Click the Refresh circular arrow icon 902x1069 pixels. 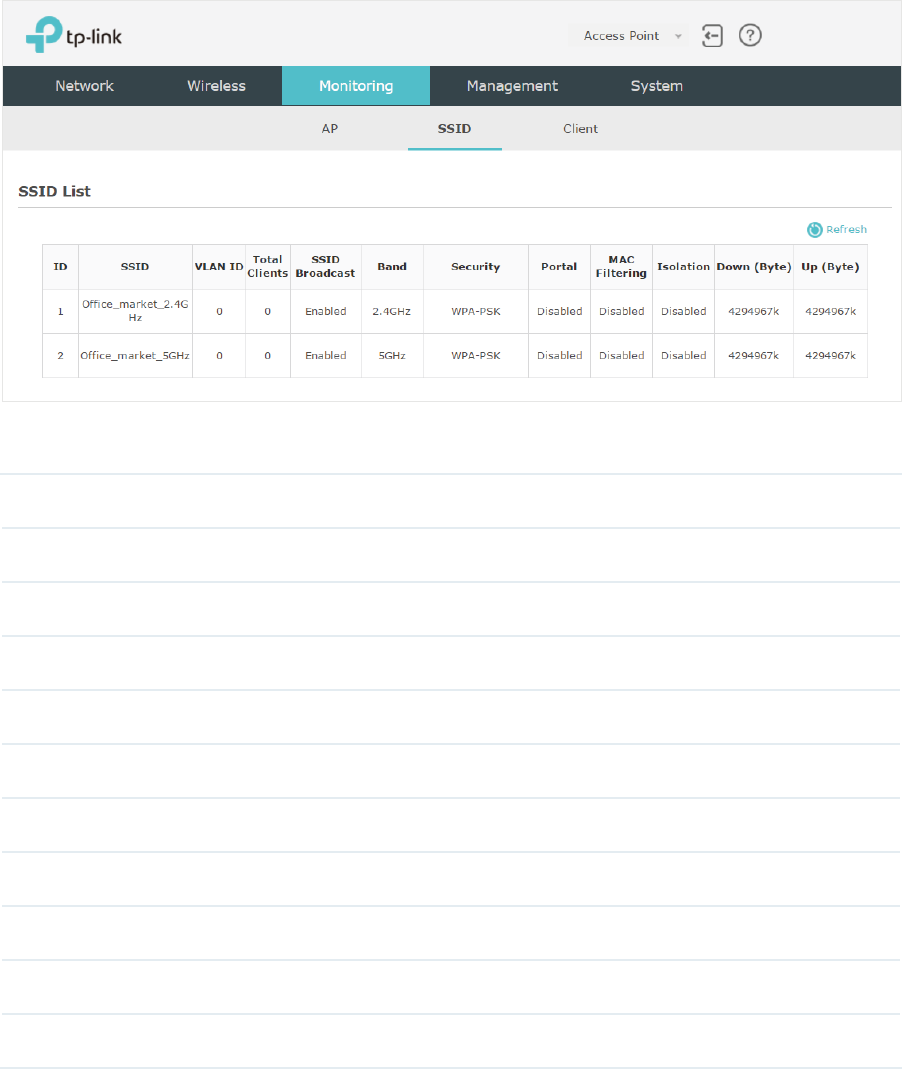tap(814, 230)
